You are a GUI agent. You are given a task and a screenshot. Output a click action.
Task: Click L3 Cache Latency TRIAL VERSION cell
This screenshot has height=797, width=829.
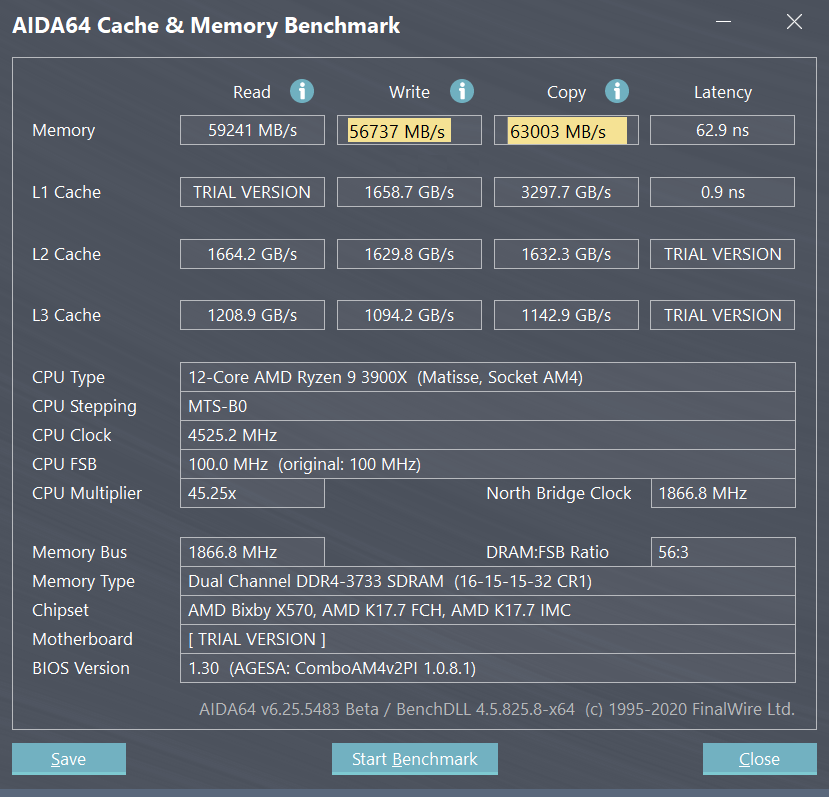(x=722, y=315)
